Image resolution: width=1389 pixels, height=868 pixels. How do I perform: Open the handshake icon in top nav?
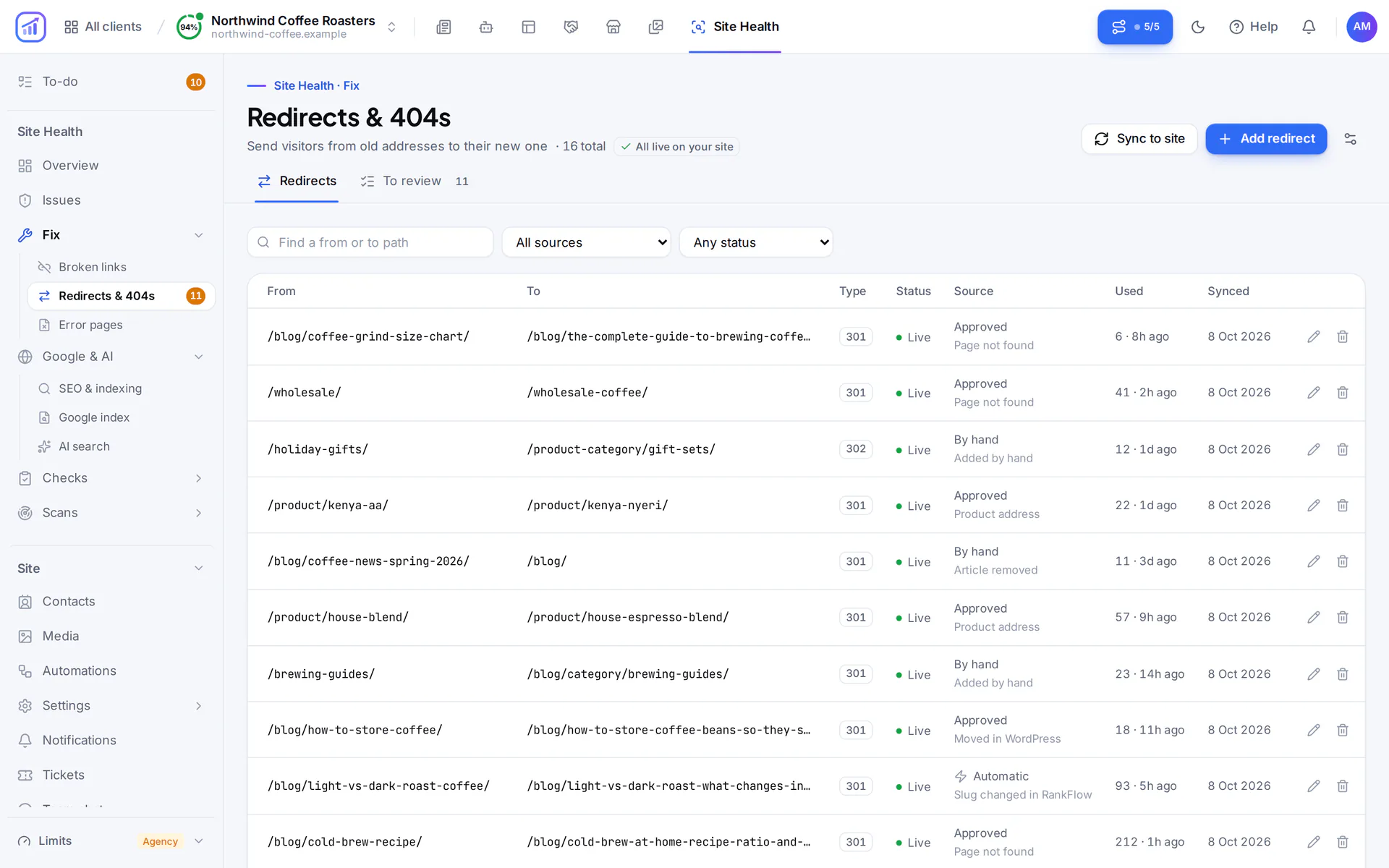click(571, 27)
